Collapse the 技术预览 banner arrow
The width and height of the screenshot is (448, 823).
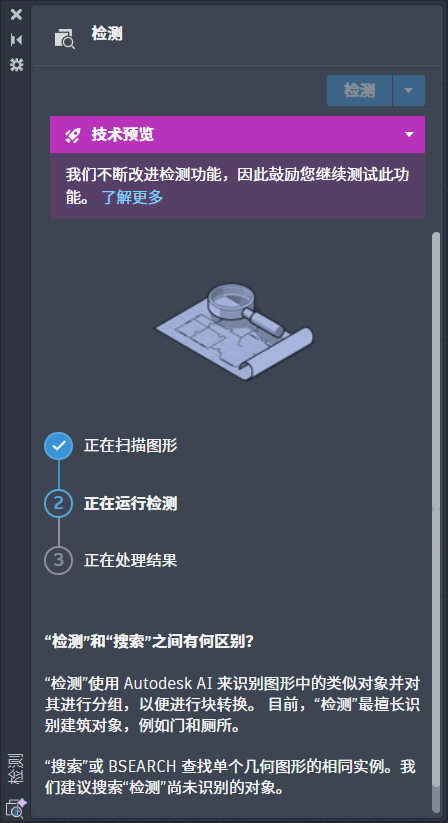click(409, 135)
